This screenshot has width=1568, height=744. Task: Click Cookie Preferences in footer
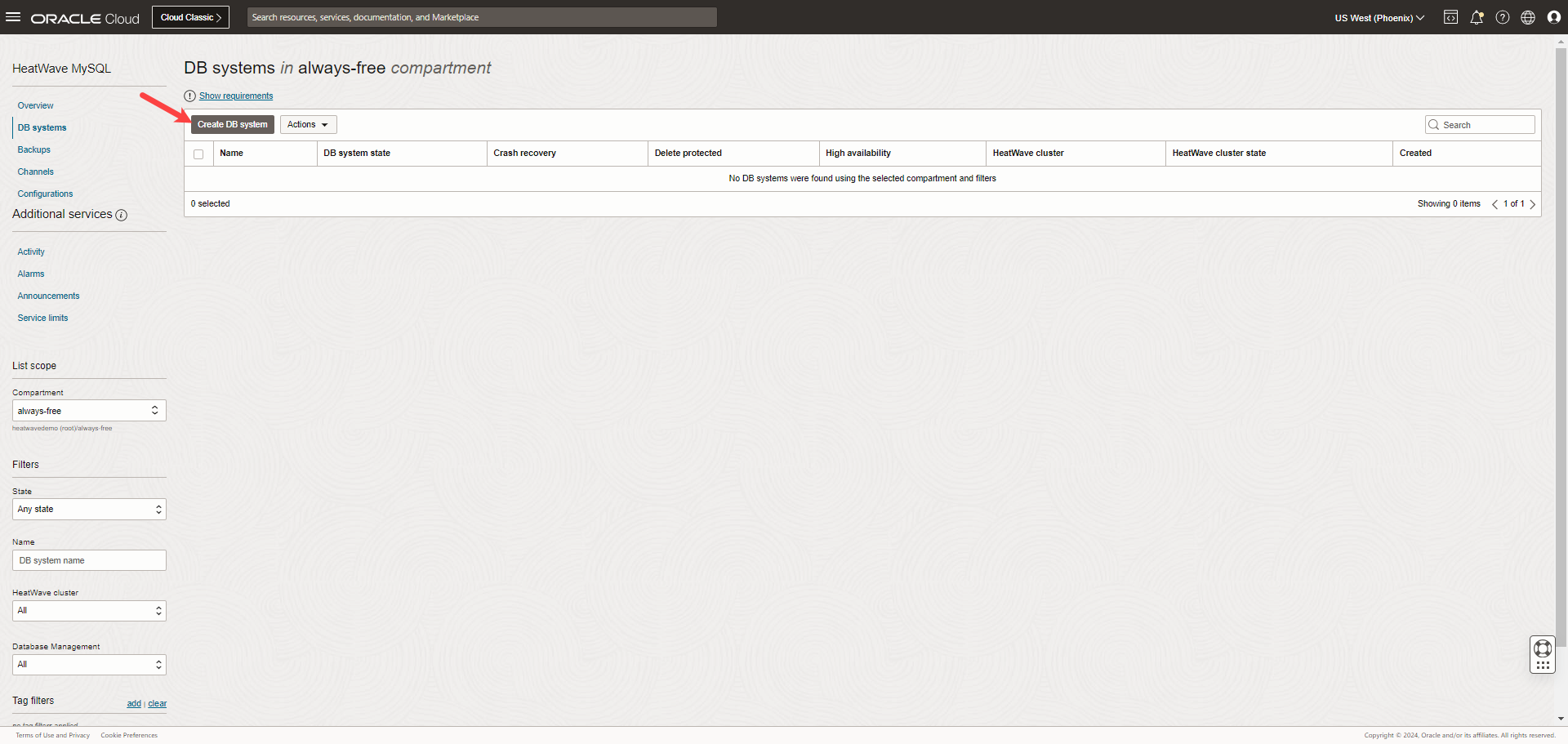click(129, 735)
